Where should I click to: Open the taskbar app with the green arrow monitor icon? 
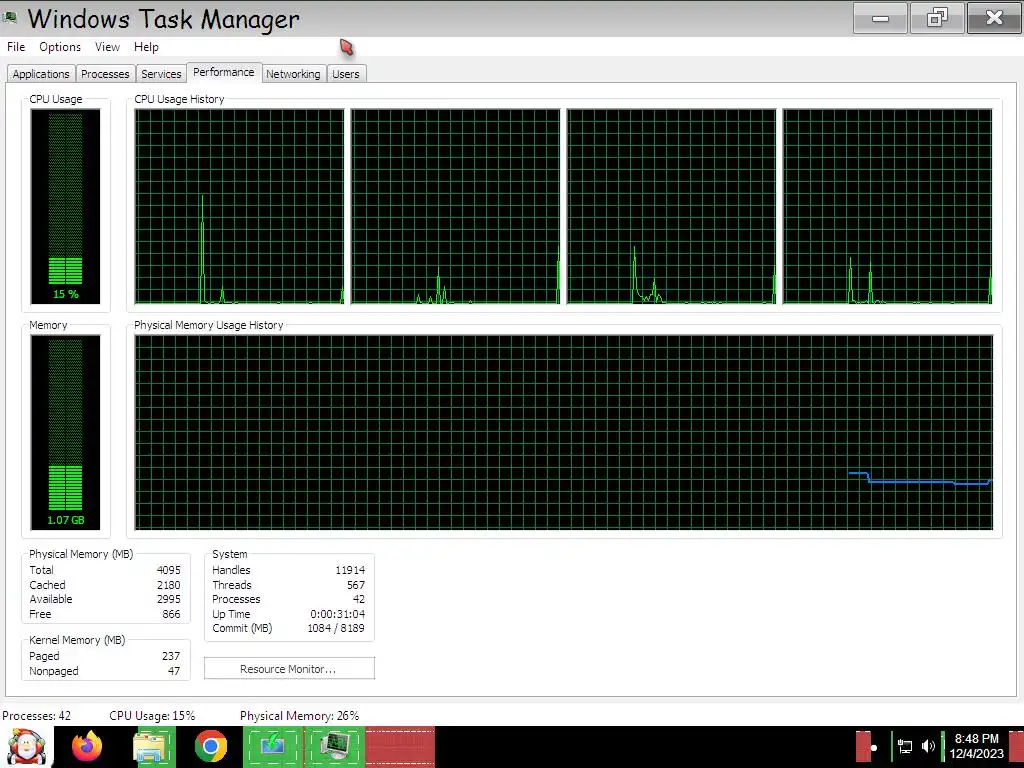[x=273, y=746]
